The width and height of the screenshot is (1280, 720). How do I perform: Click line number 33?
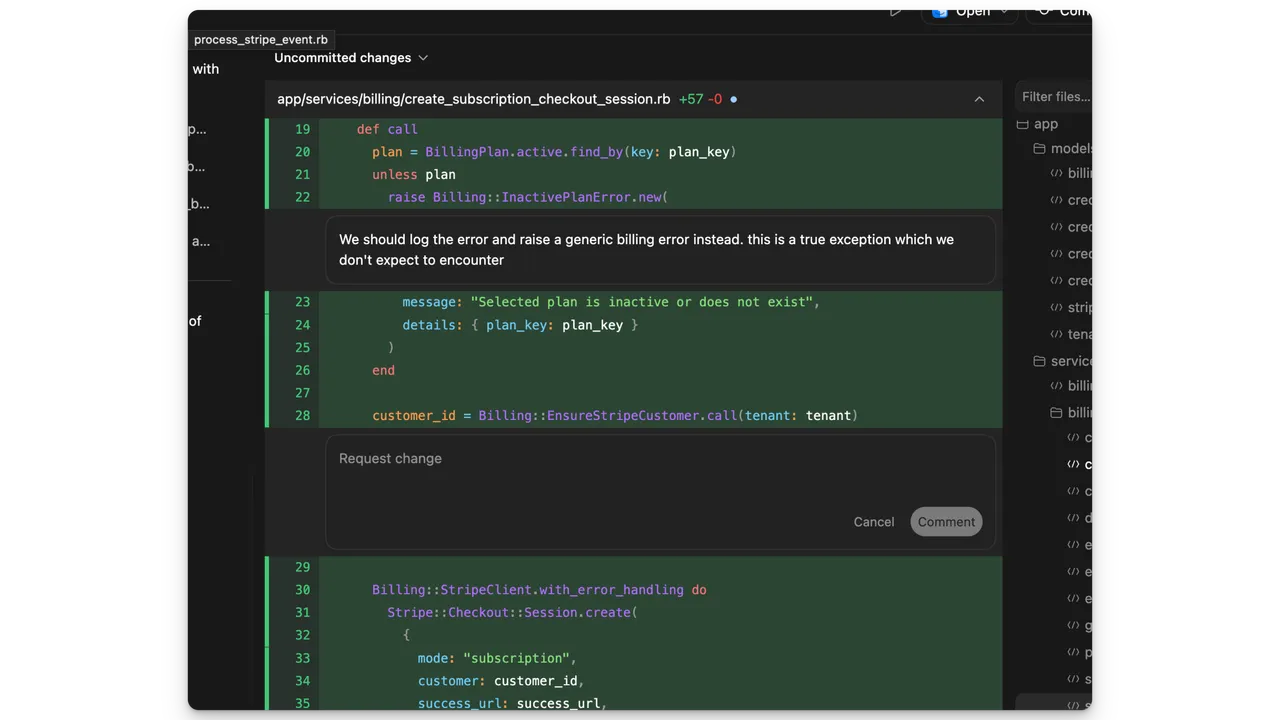pos(302,658)
